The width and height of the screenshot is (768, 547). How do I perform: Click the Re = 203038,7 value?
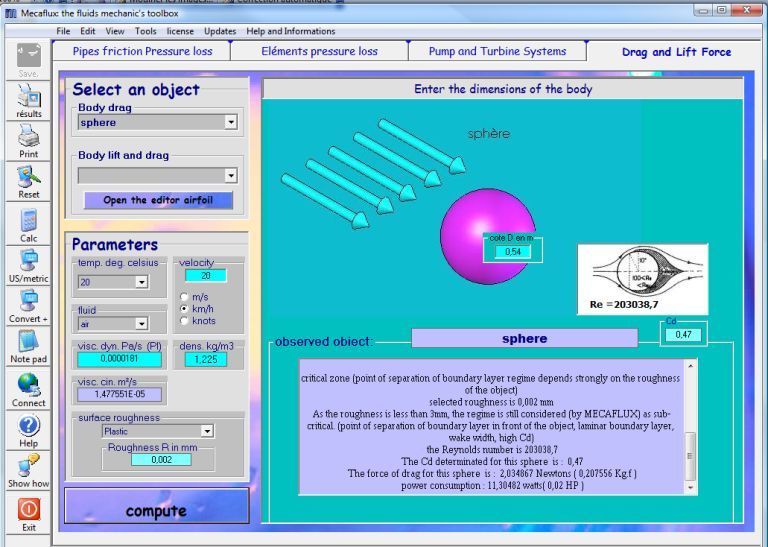[x=624, y=305]
